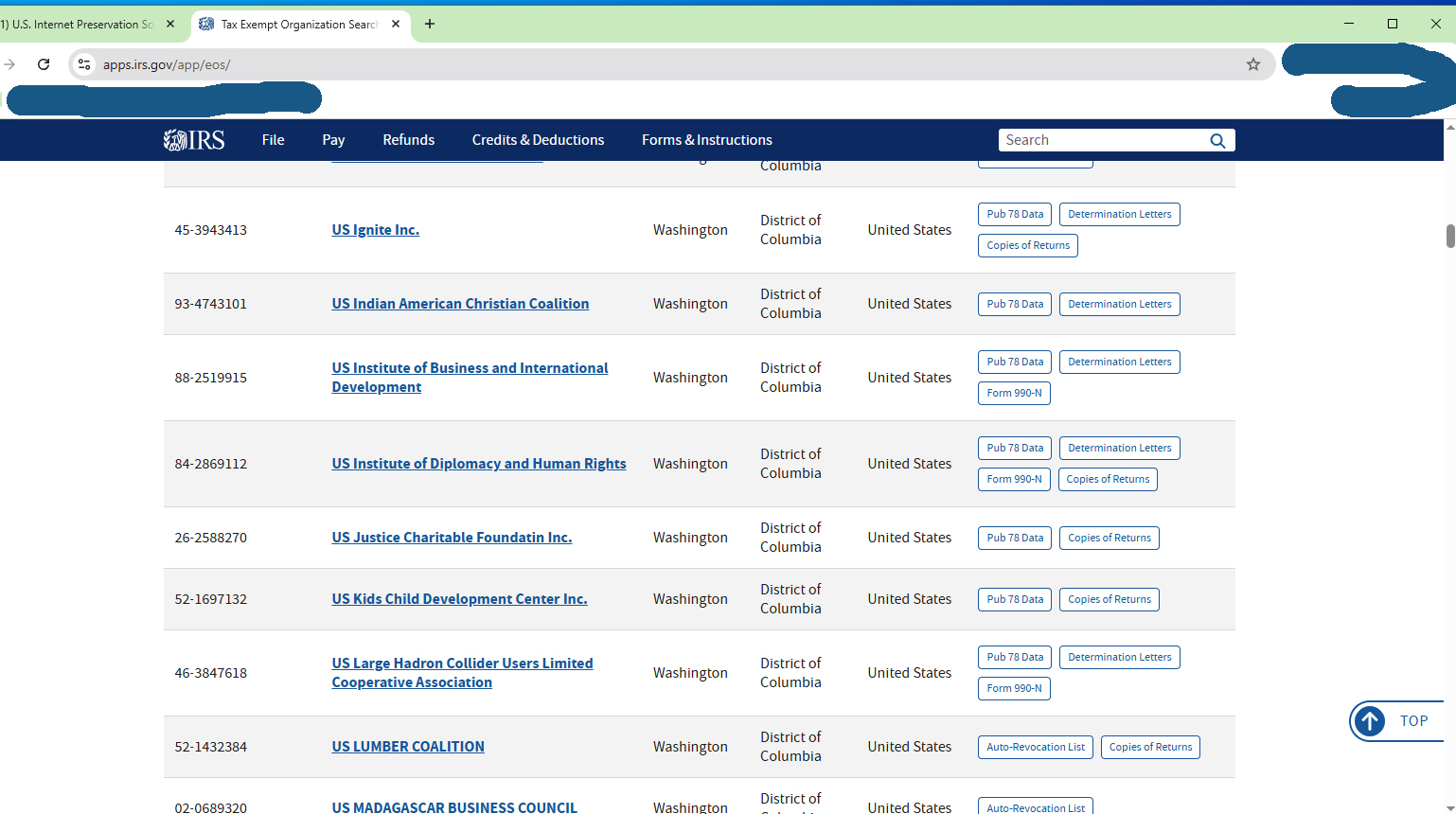Click Determination Letters for US Ignite Inc.
The height and width of the screenshot is (814, 1456).
click(x=1120, y=215)
